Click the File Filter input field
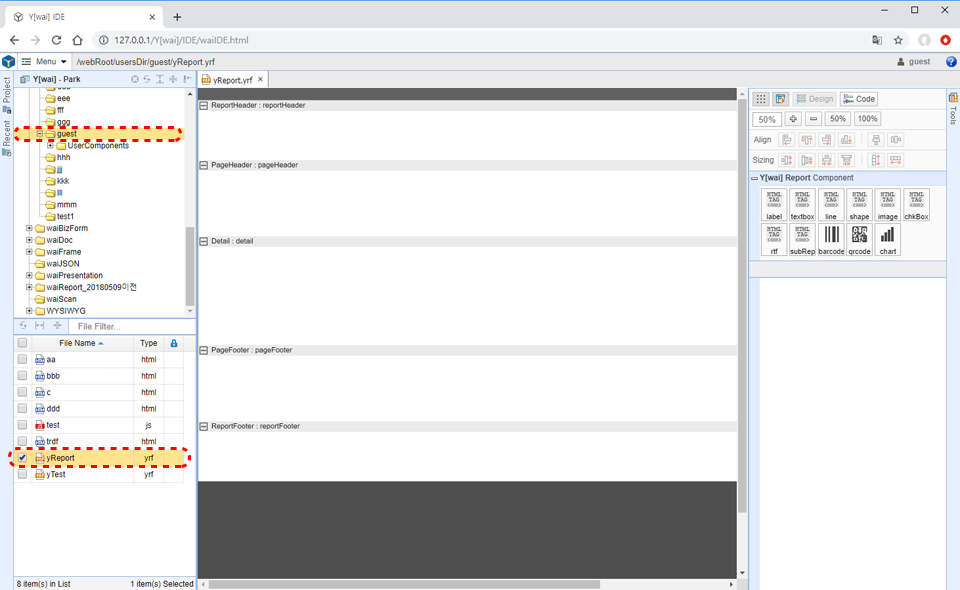Image resolution: width=960 pixels, height=590 pixels. coord(130,326)
